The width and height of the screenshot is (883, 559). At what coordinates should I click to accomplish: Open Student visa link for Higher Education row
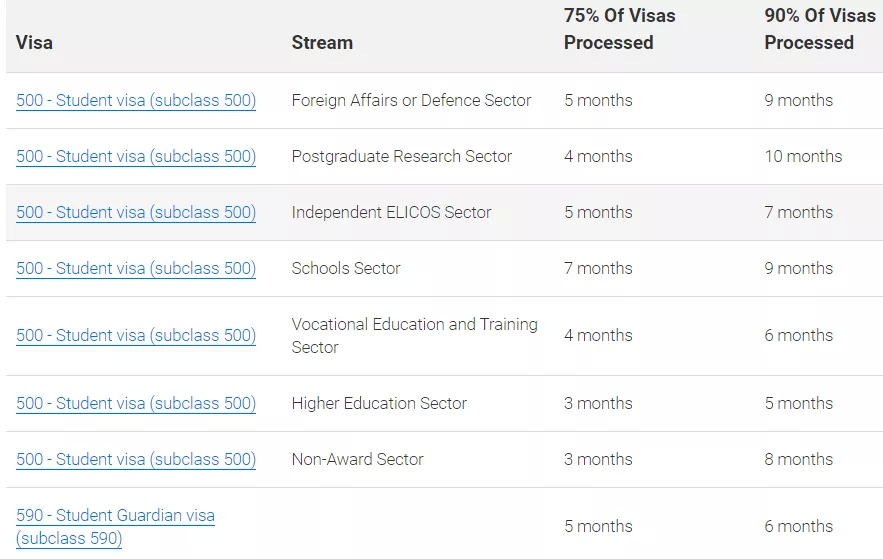(136, 403)
